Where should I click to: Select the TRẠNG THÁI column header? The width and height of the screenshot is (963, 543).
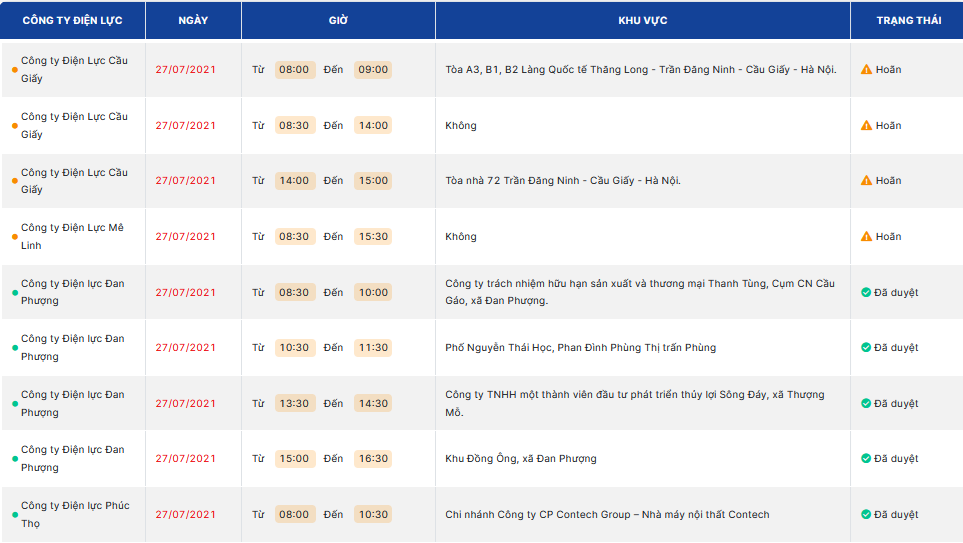908,20
